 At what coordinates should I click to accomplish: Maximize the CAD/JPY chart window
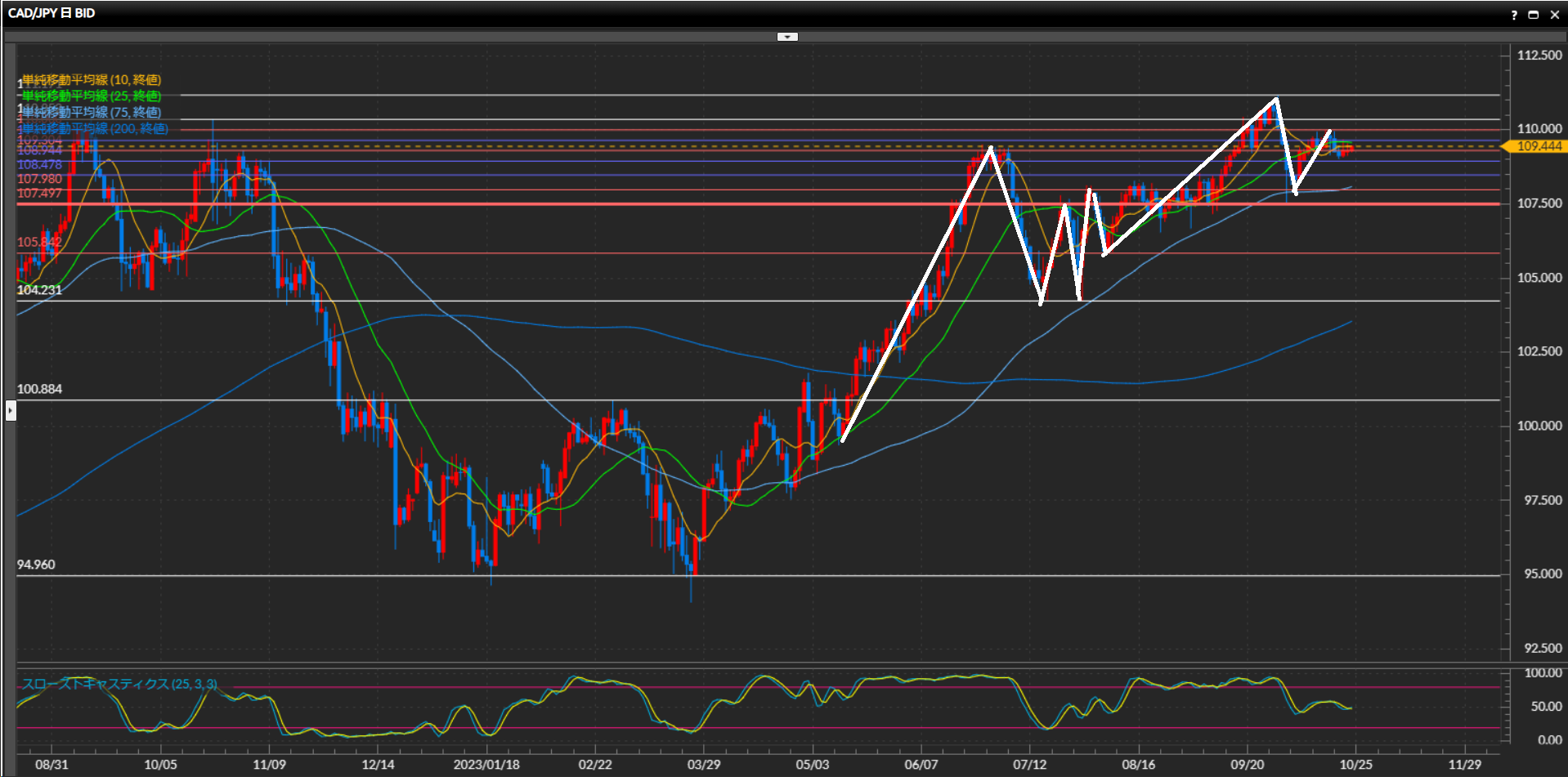point(1534,15)
